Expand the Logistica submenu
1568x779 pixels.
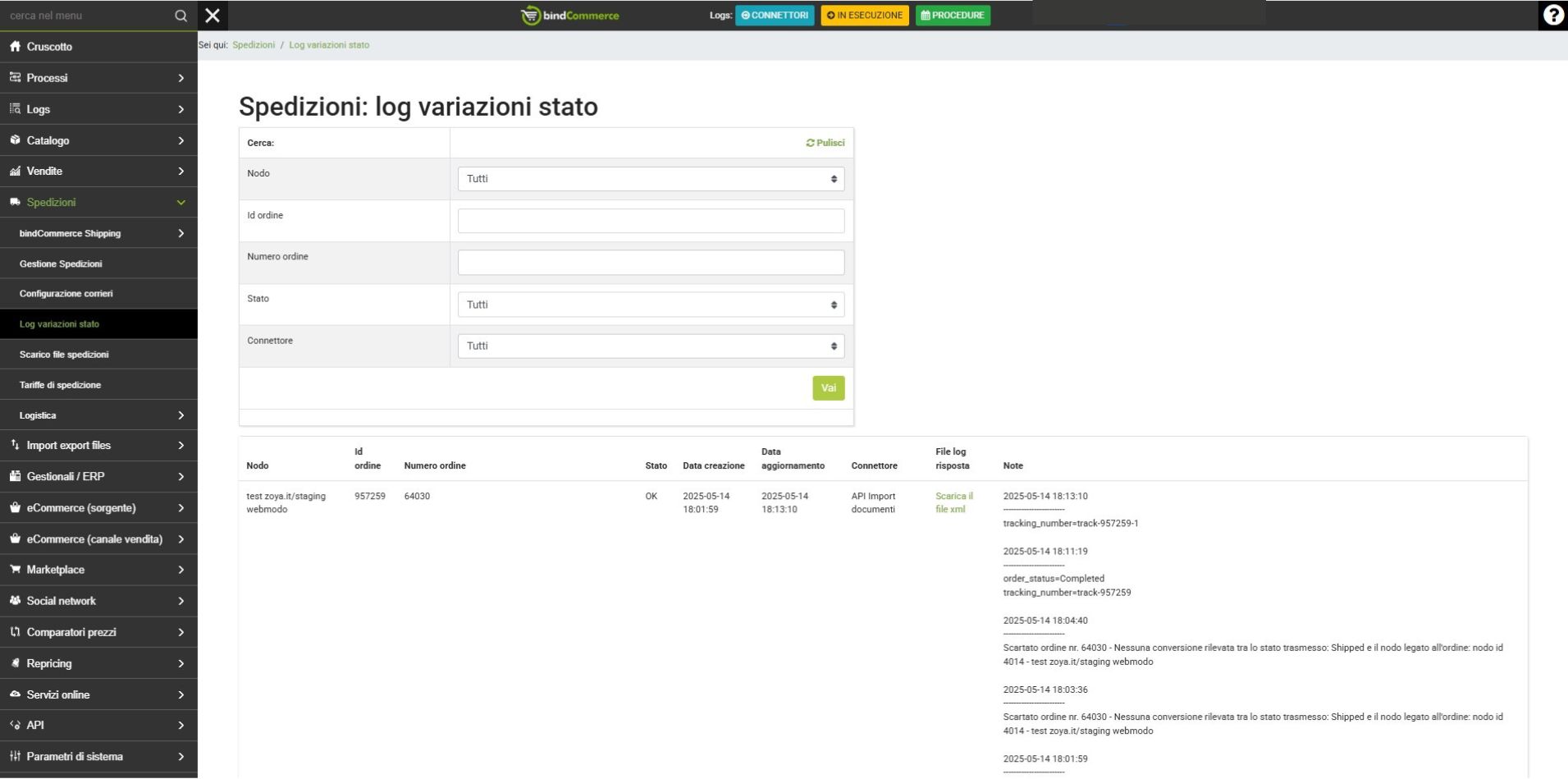pyautogui.click(x=181, y=415)
